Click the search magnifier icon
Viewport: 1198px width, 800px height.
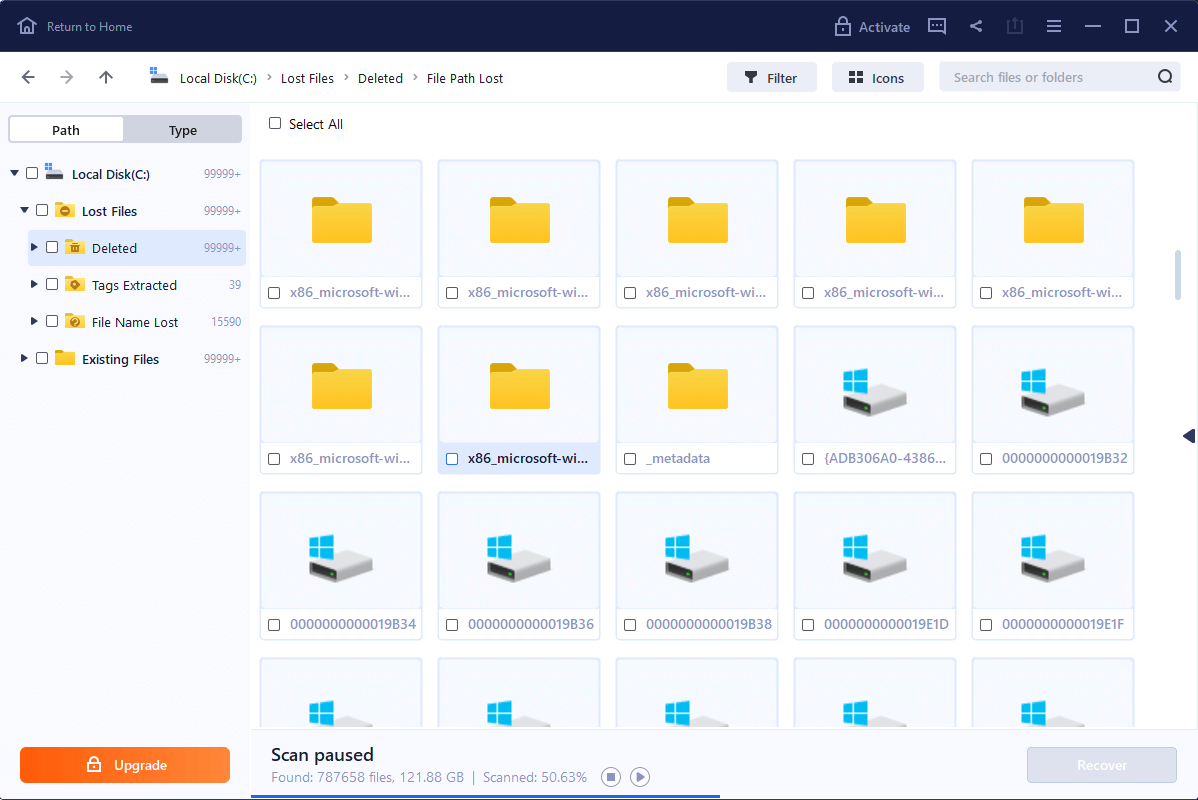pos(1165,77)
